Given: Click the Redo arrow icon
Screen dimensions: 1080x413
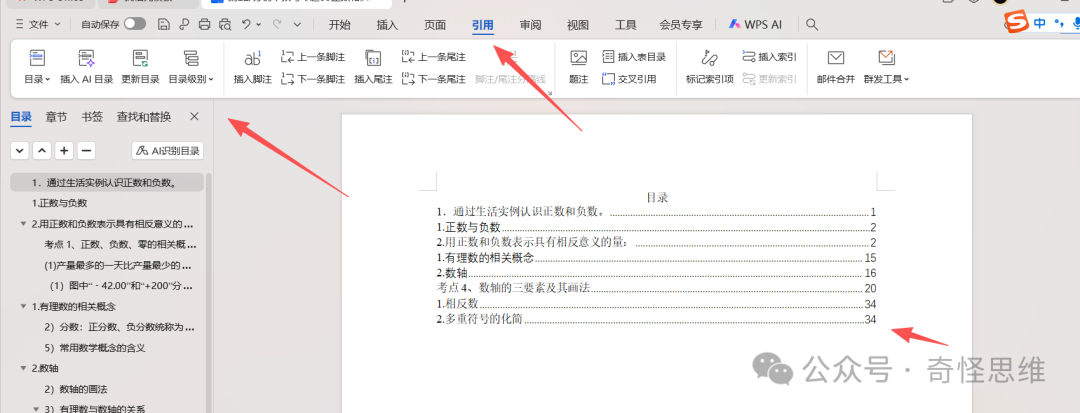Looking at the screenshot, I should tap(277, 25).
